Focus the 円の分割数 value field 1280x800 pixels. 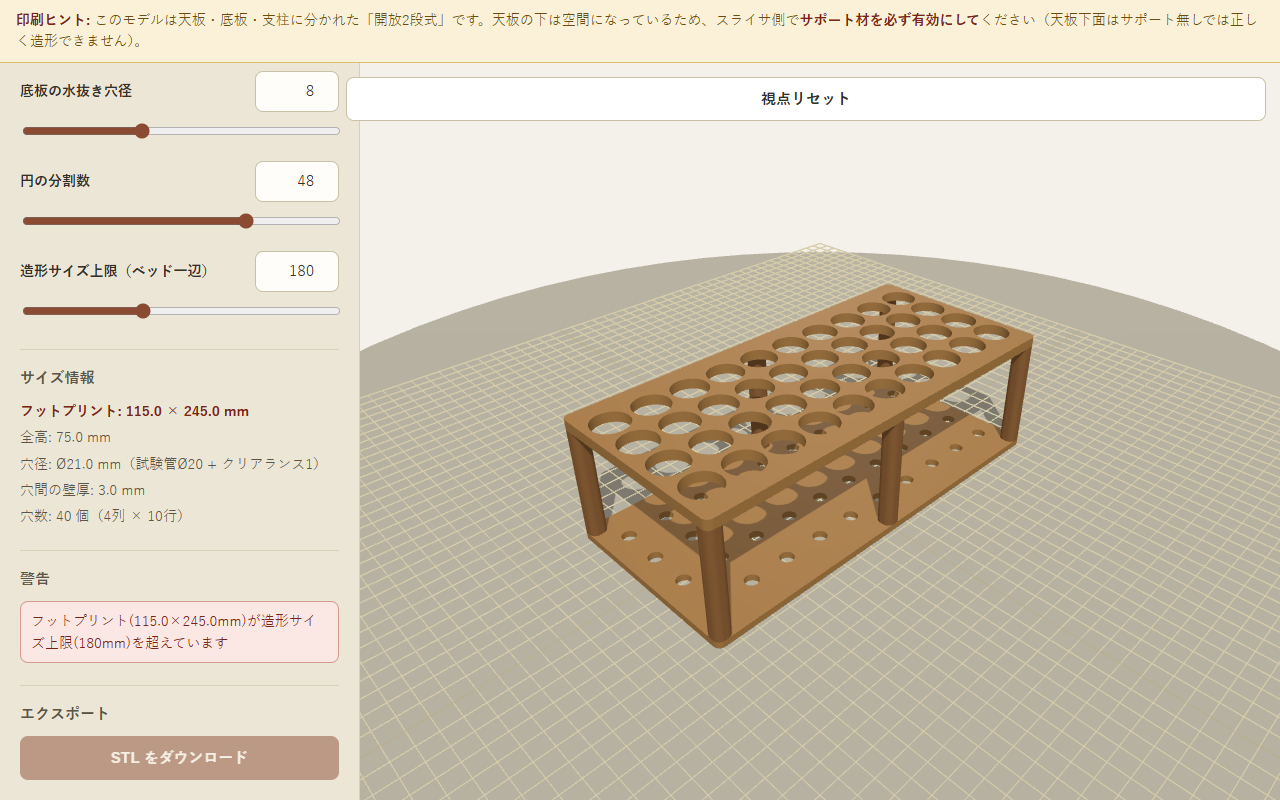tap(297, 181)
